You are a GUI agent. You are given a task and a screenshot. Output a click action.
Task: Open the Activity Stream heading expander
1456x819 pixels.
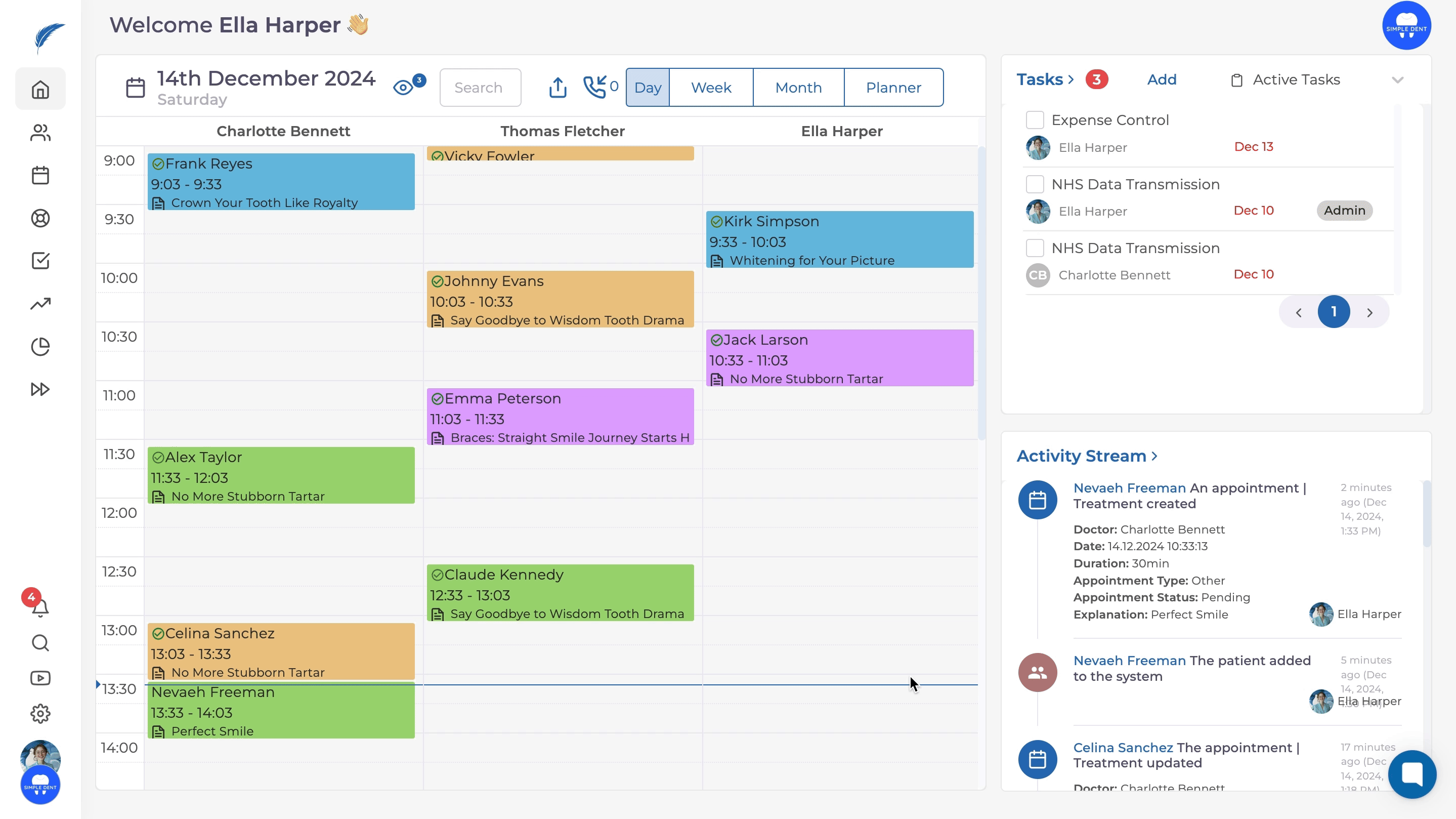click(1154, 456)
